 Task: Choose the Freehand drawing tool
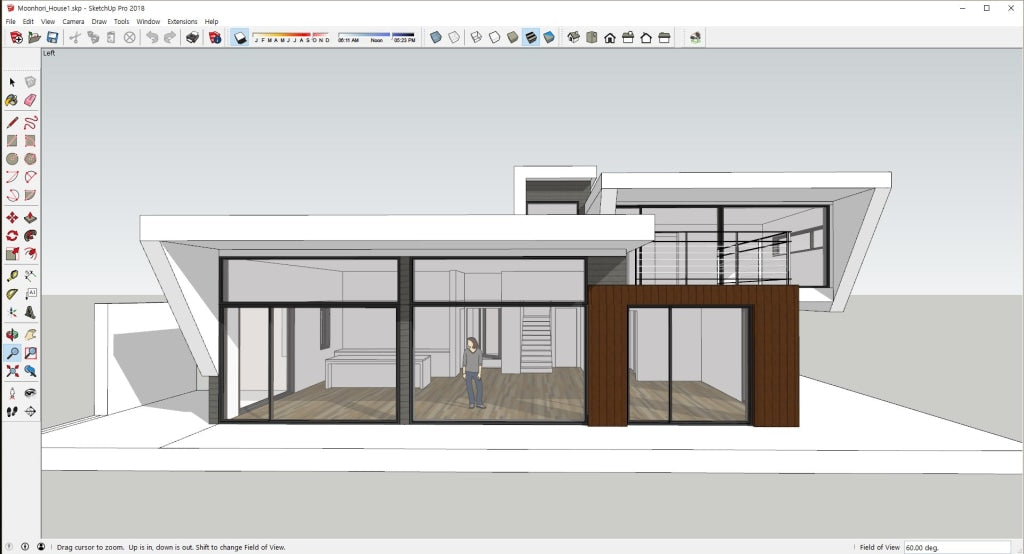(x=30, y=123)
